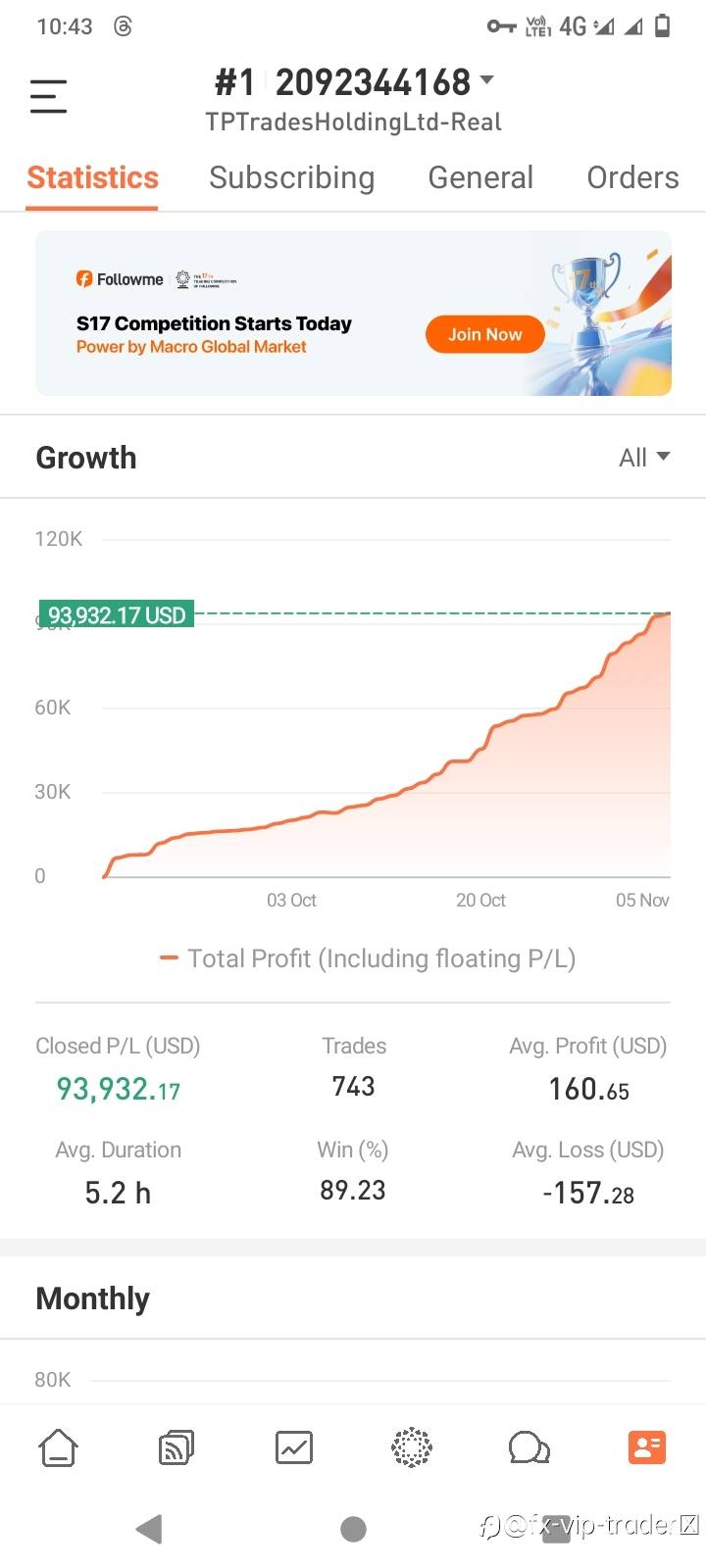The width and height of the screenshot is (706, 1568).
Task: Open the signals feed icon
Action: (176, 1447)
